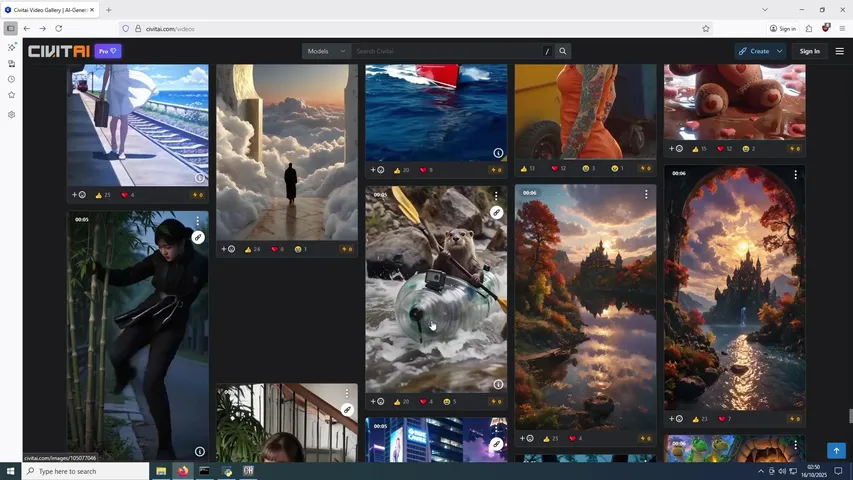This screenshot has width=853, height=480.
Task: Add emoji reaction on the train platform video
Action: pos(78,195)
